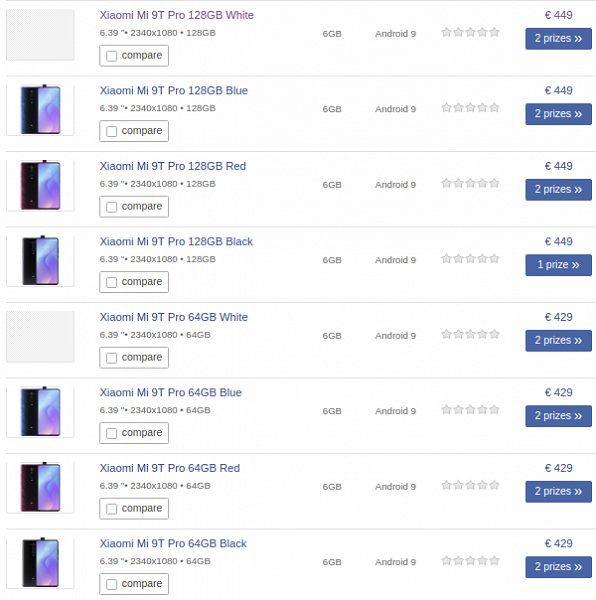Show 2 prizes for Mi 9T Pro 128GB Blue
Viewport: 596px width, 600px height.
pos(558,114)
